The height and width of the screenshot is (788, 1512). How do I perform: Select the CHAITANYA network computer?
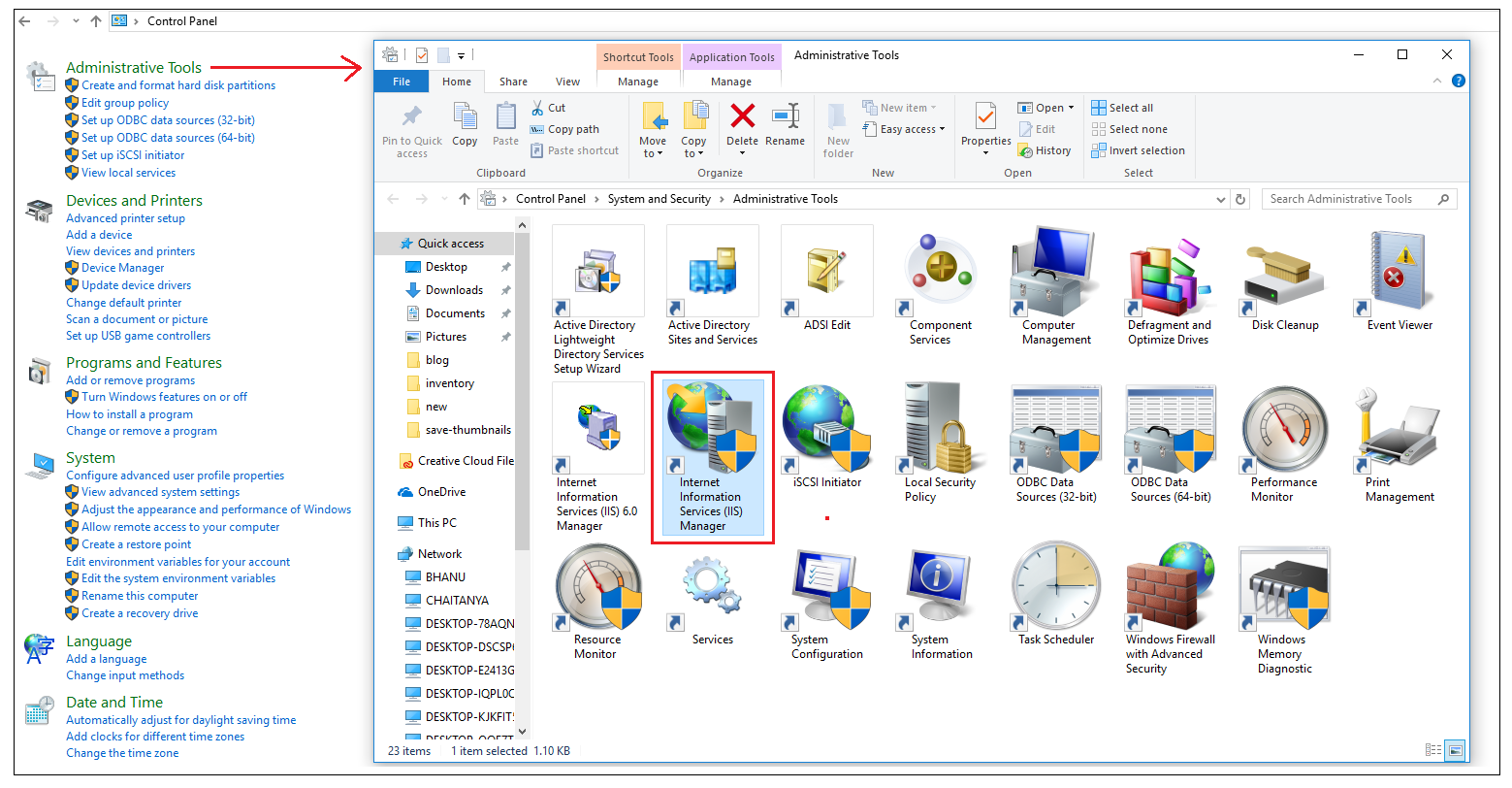click(457, 601)
